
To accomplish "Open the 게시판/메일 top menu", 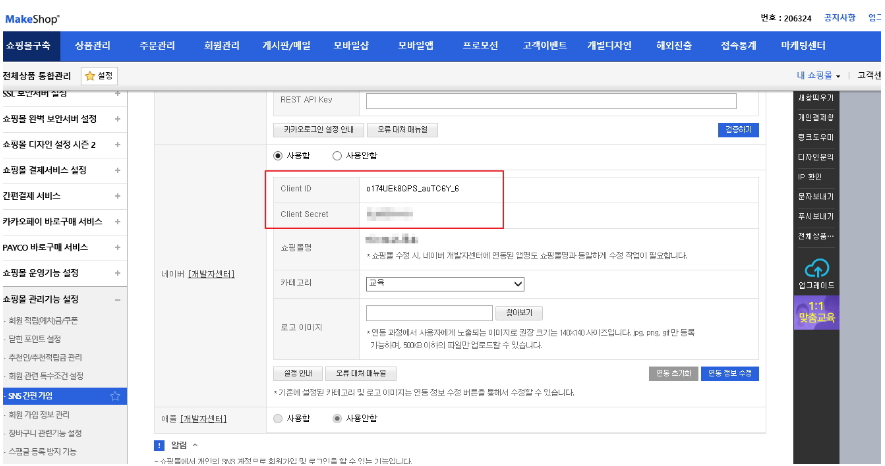I will click(x=286, y=46).
